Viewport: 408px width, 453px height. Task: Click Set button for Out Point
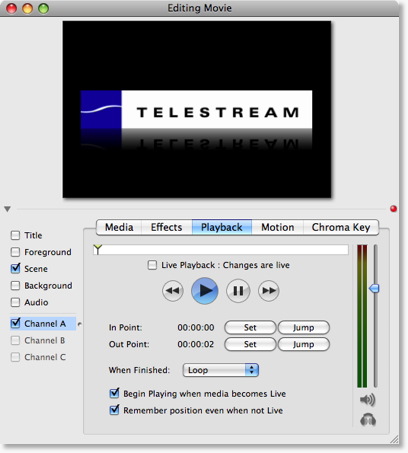pyautogui.click(x=250, y=344)
